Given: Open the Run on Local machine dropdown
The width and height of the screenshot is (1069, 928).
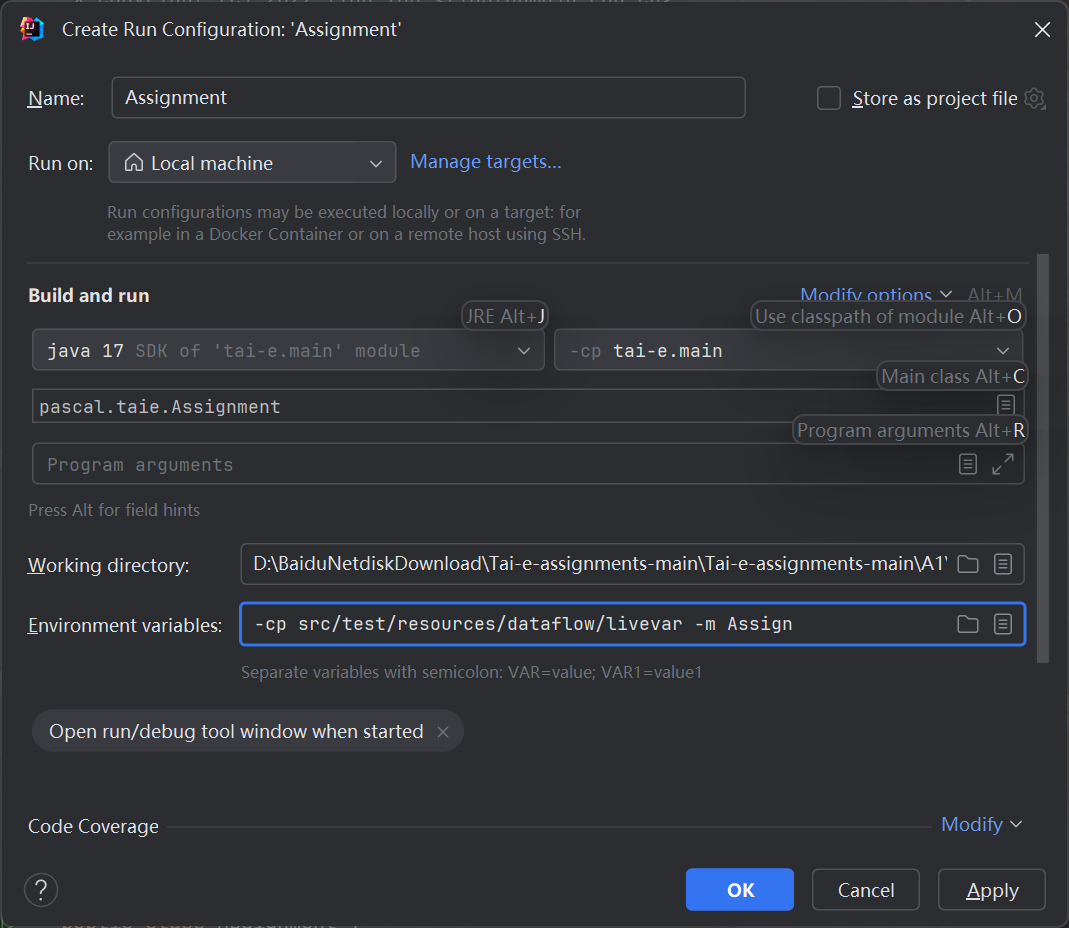Looking at the screenshot, I should point(252,163).
